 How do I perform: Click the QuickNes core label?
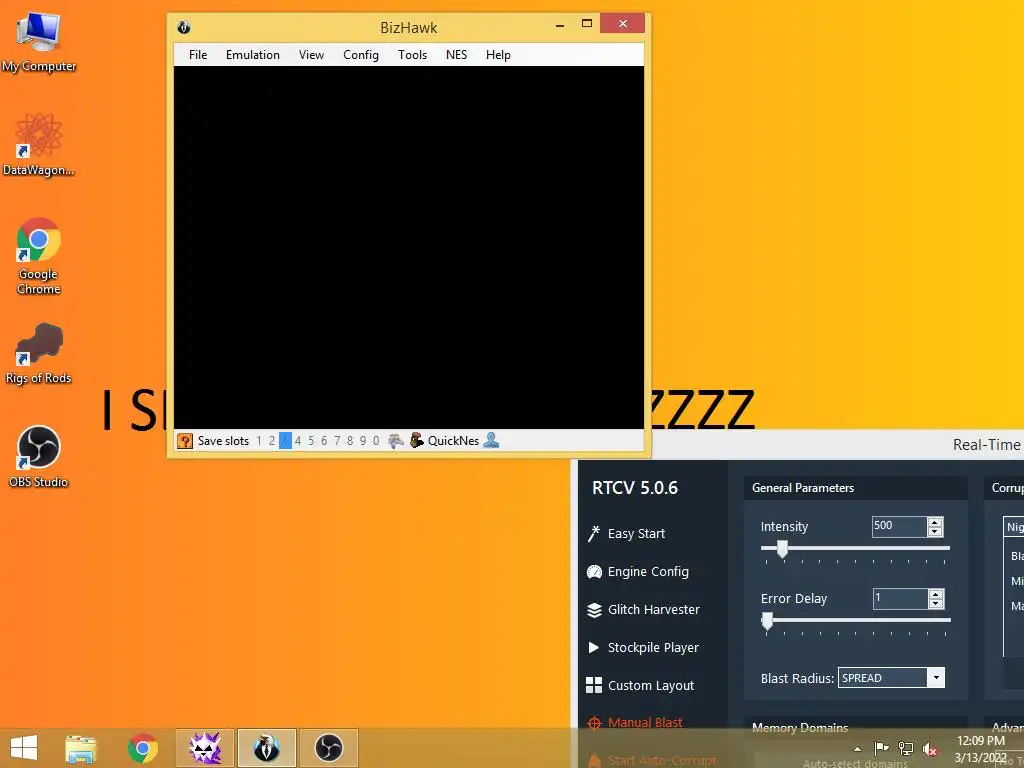click(x=453, y=441)
